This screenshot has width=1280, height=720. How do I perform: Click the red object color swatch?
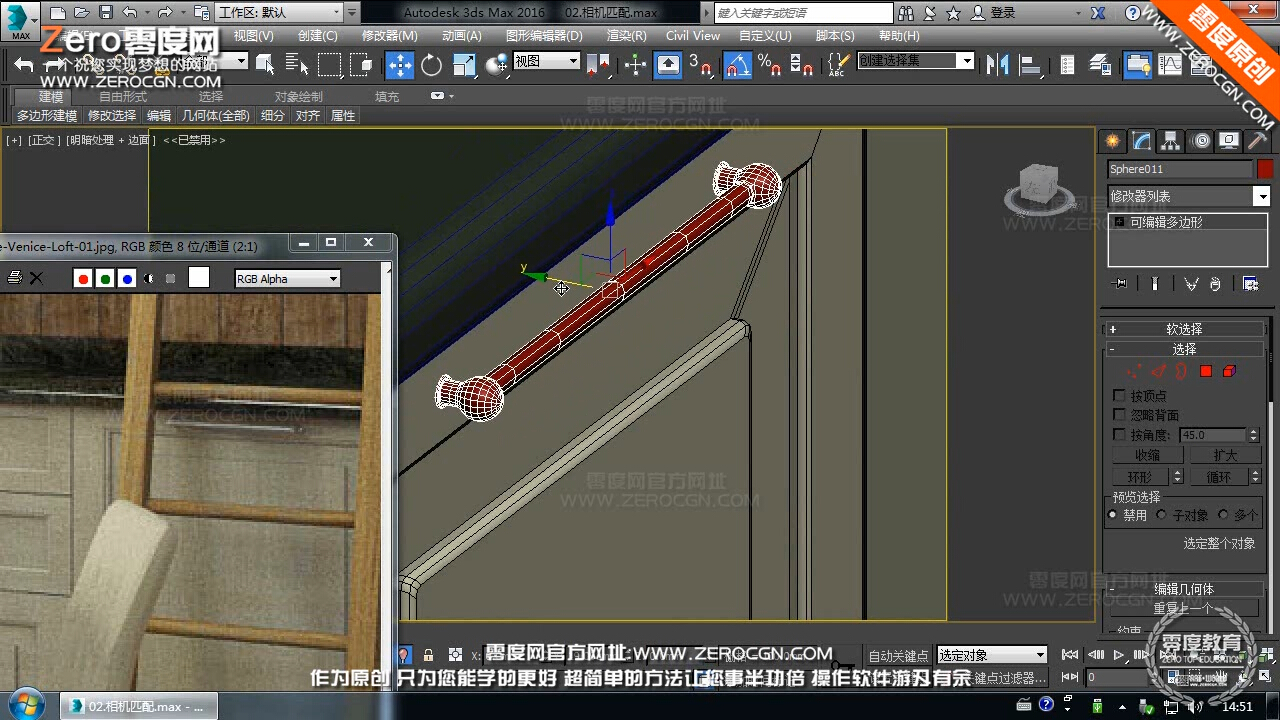[1265, 169]
